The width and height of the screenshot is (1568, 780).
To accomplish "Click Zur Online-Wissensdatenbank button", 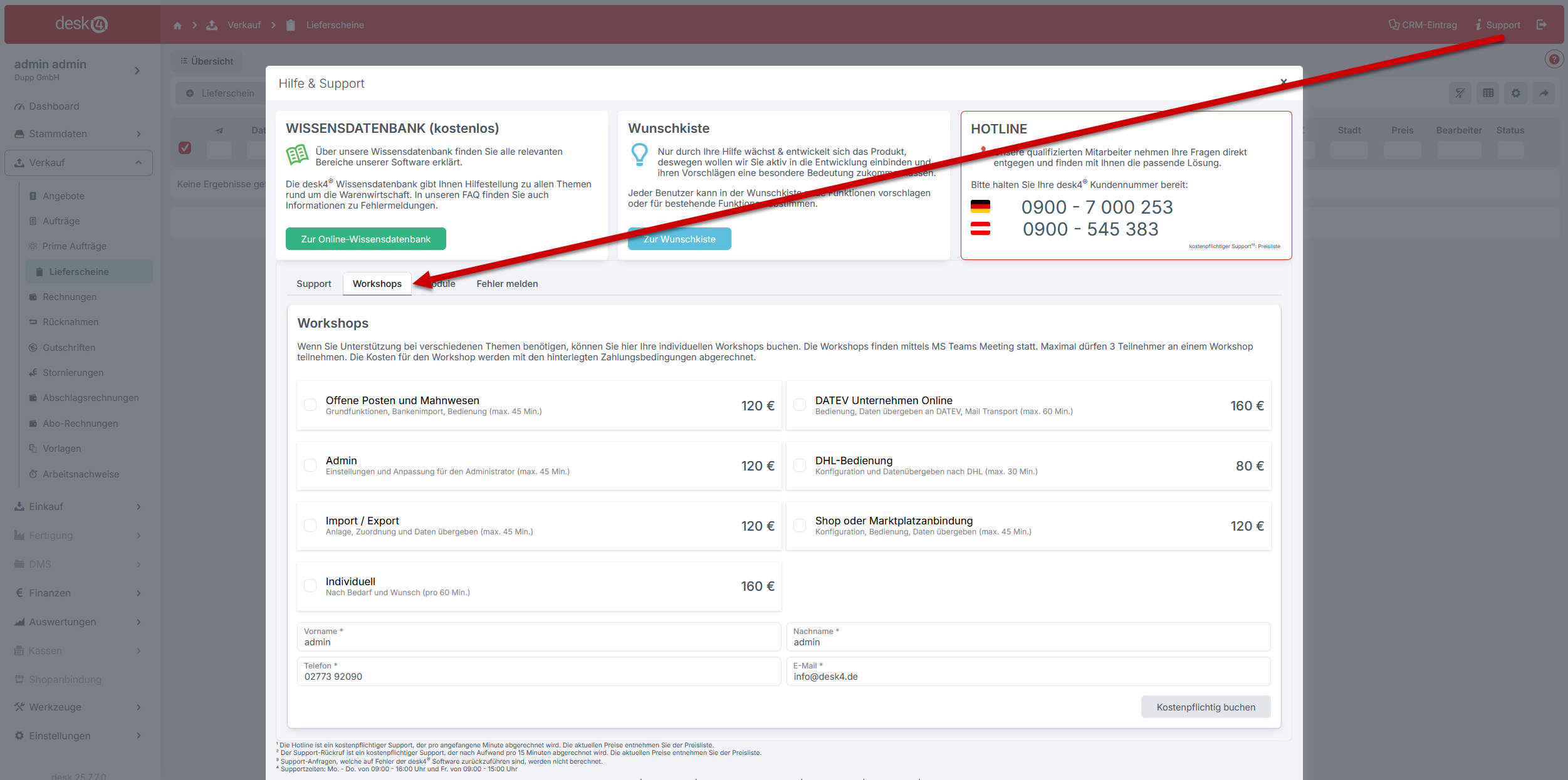I will coord(365,239).
